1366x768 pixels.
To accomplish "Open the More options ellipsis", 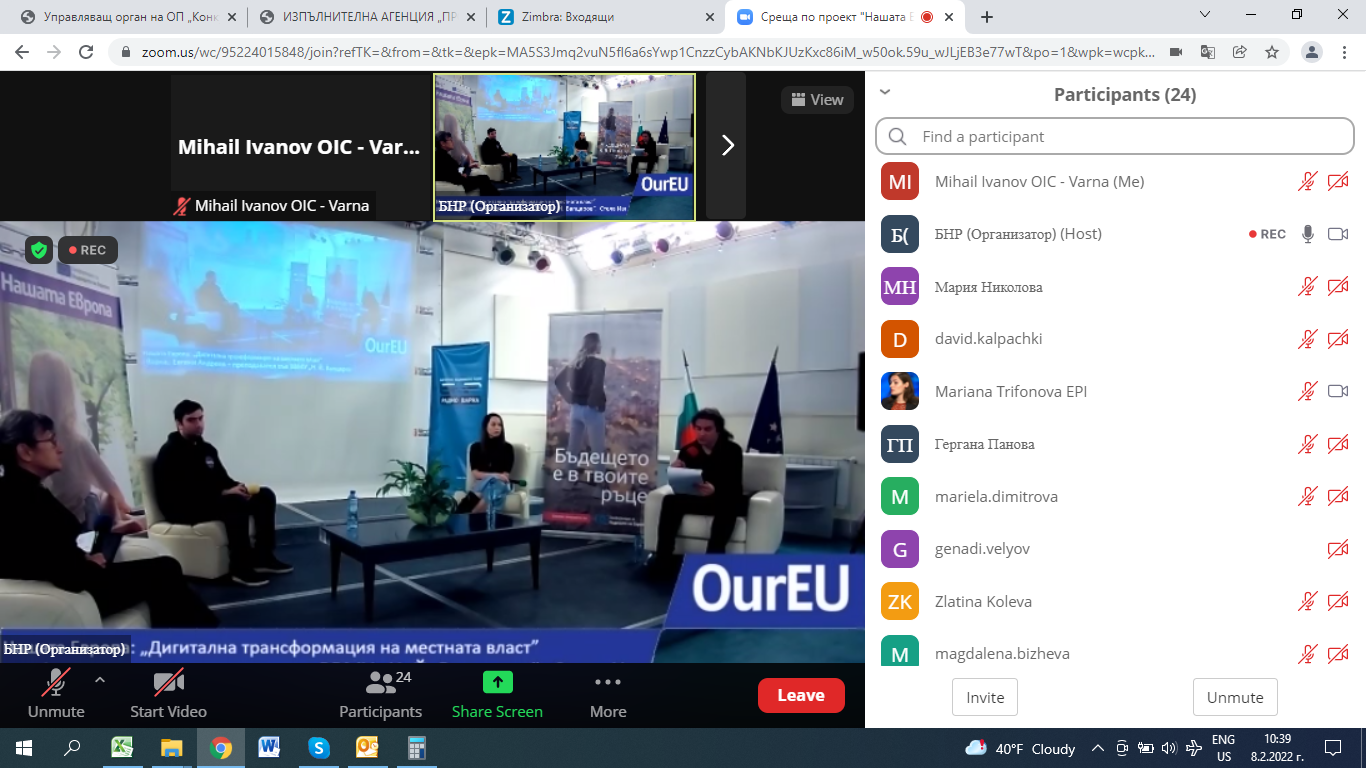I will pos(608,682).
